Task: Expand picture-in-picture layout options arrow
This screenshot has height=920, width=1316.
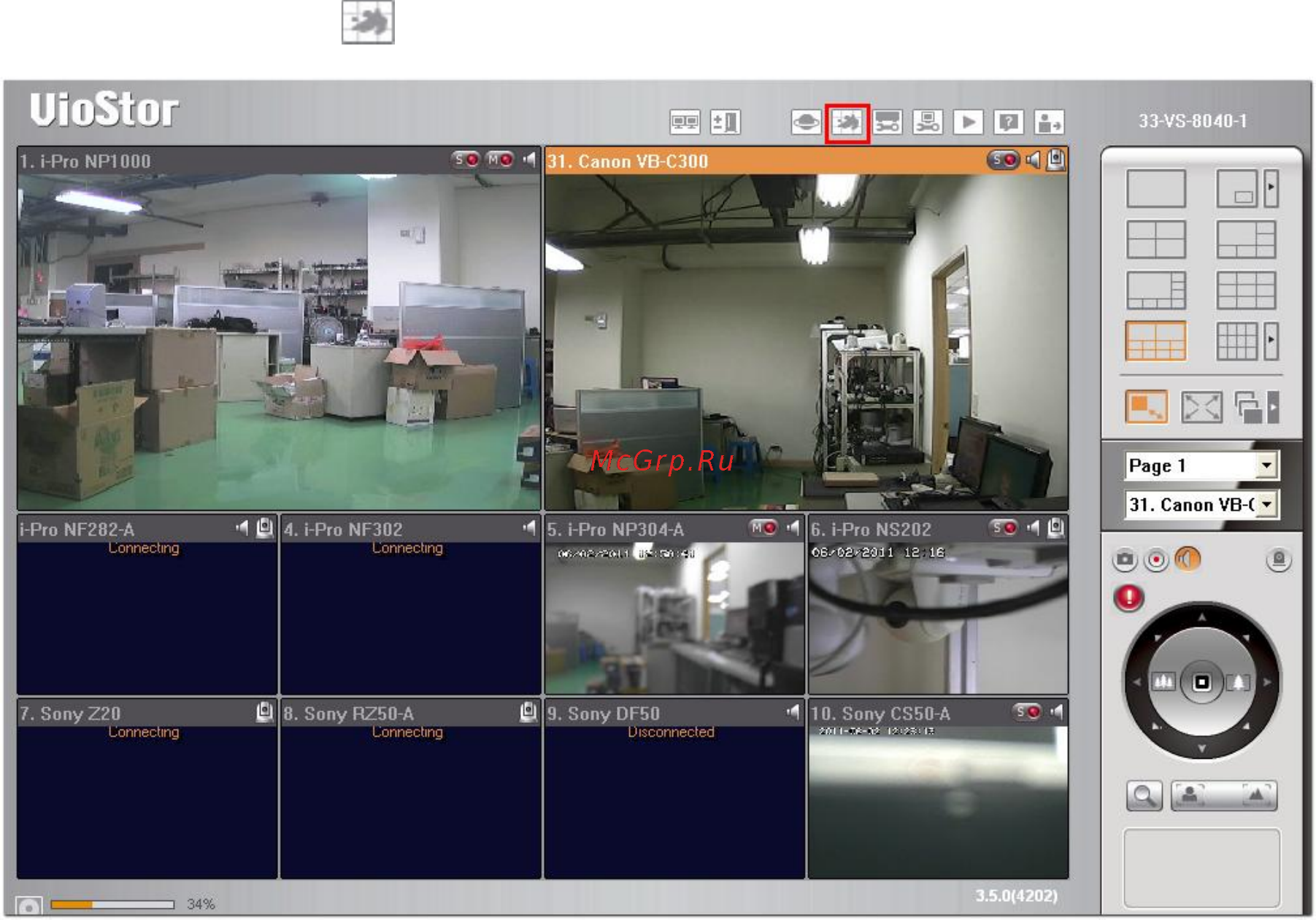Action: [x=1271, y=188]
